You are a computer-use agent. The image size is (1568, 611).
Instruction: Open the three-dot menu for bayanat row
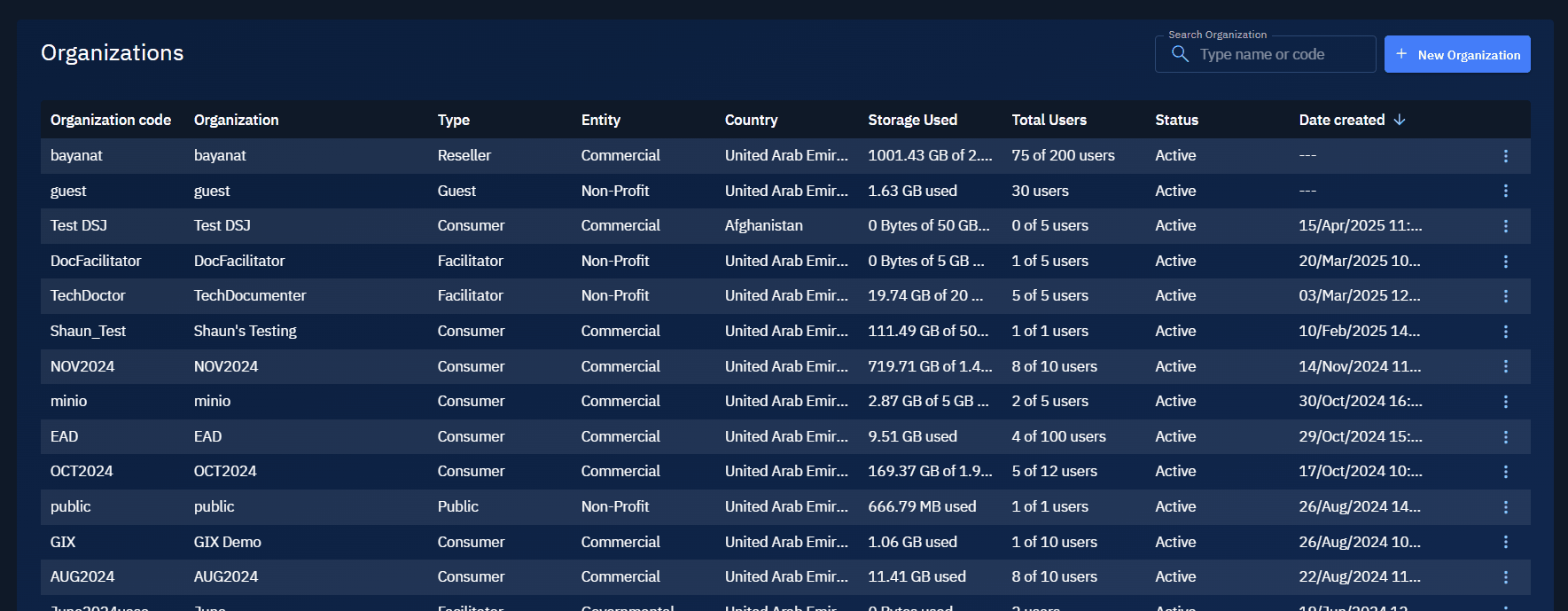(1505, 156)
